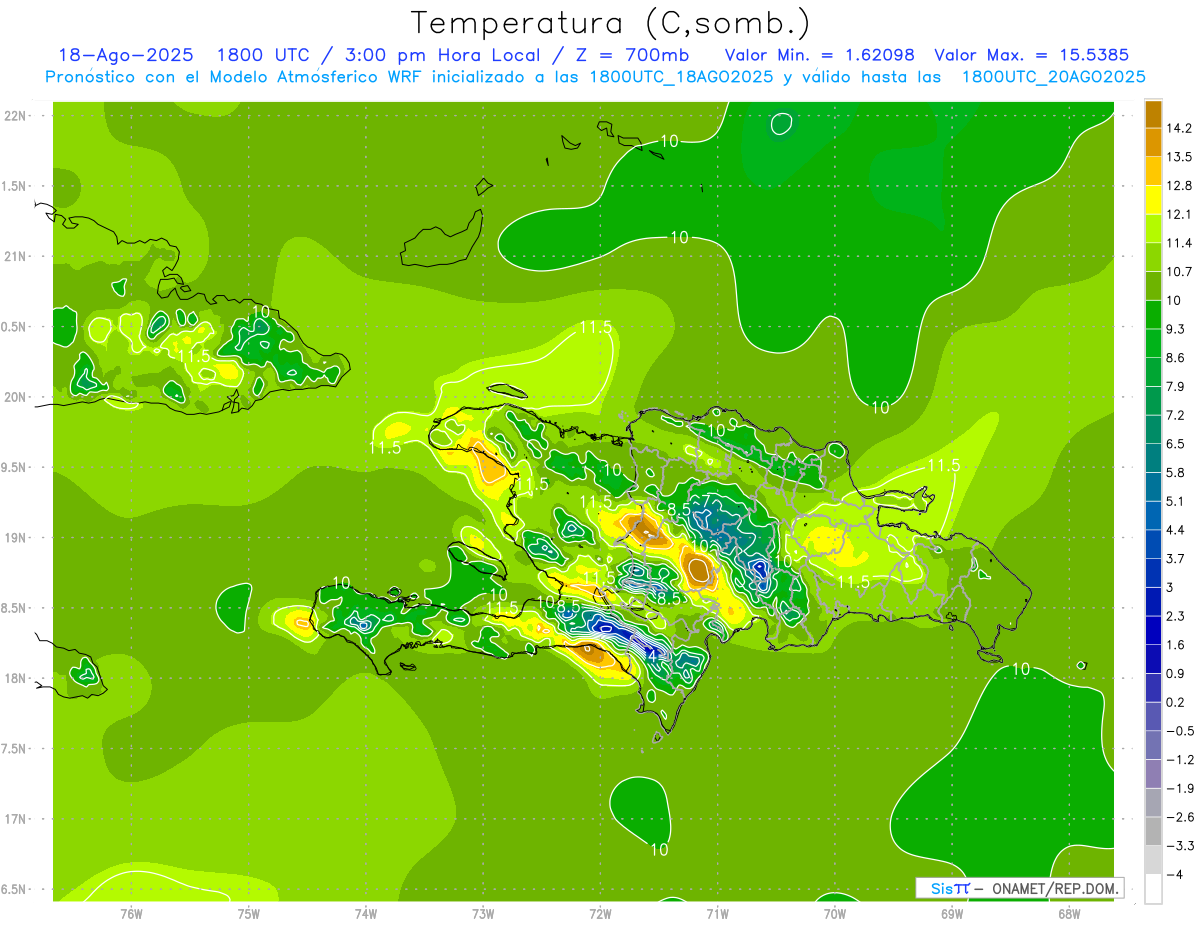Click the 76W longitude axis label

131,913
